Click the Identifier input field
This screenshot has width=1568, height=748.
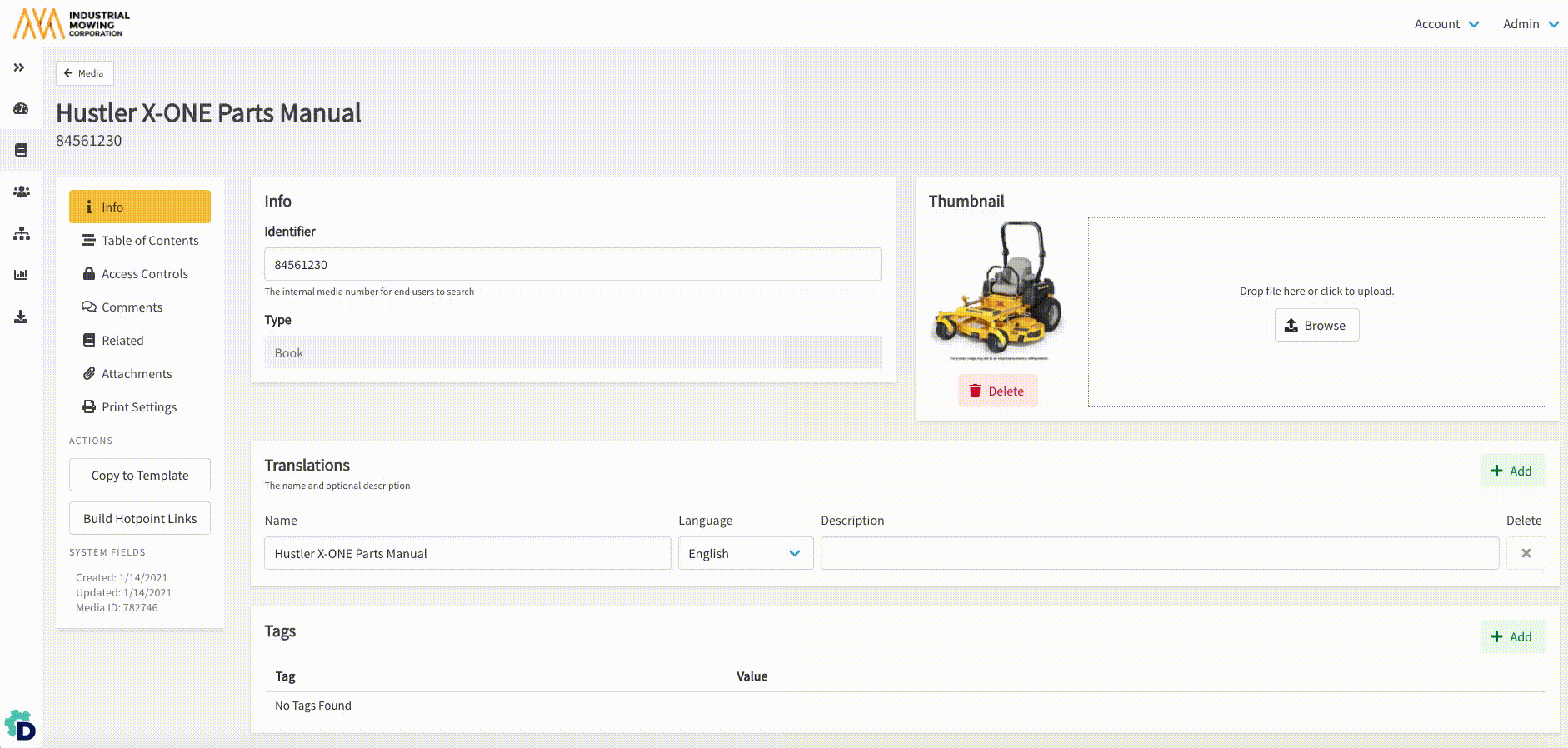(572, 264)
